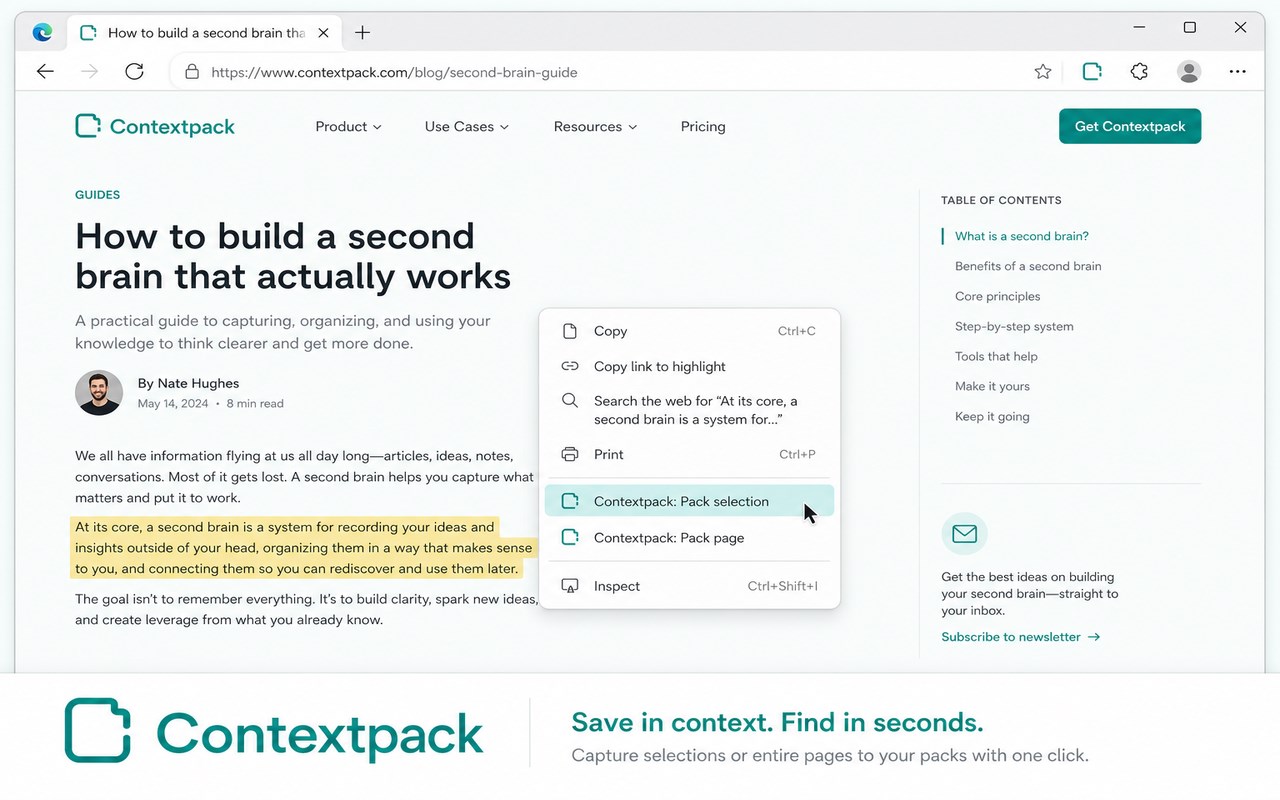Bookmark this page with the star icon

(x=1043, y=72)
